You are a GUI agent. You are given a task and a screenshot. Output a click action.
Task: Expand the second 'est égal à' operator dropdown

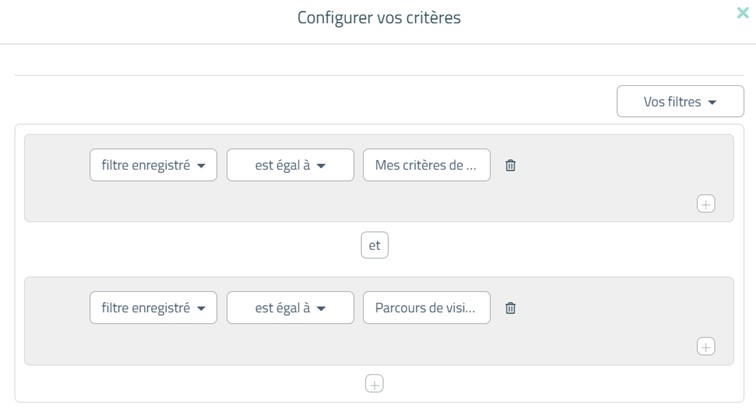click(290, 308)
